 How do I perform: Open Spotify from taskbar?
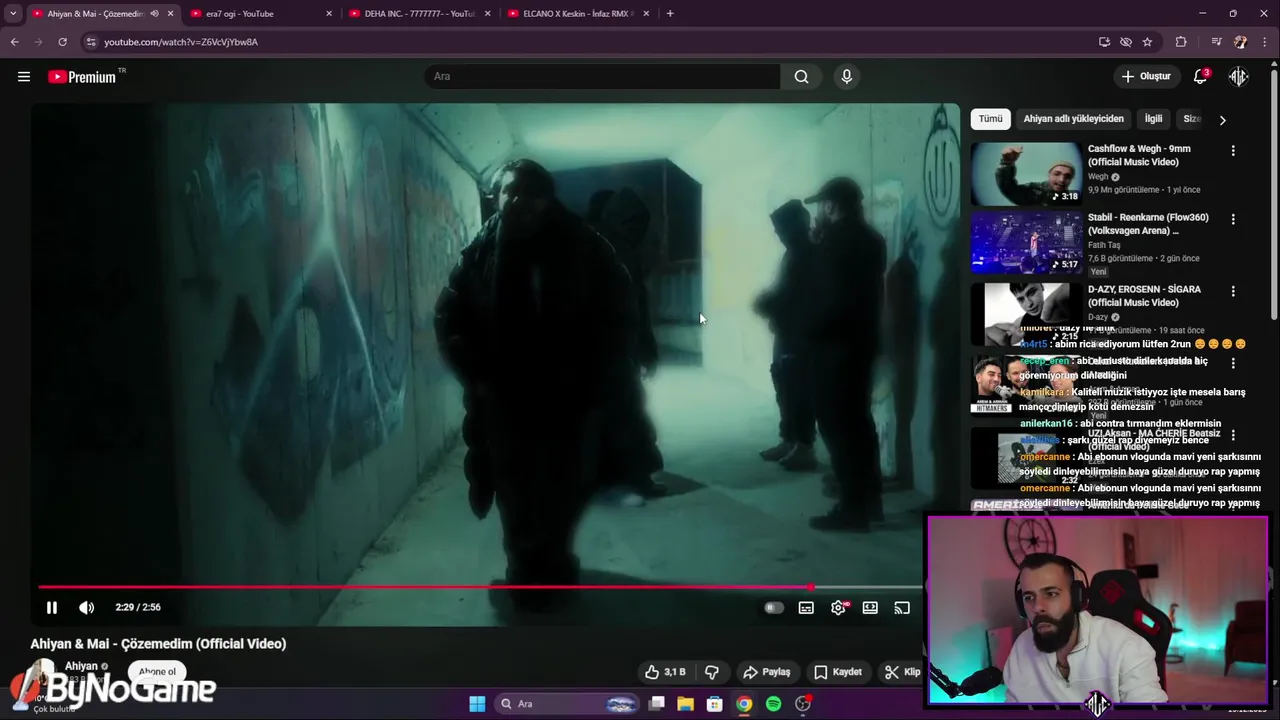coord(773,704)
